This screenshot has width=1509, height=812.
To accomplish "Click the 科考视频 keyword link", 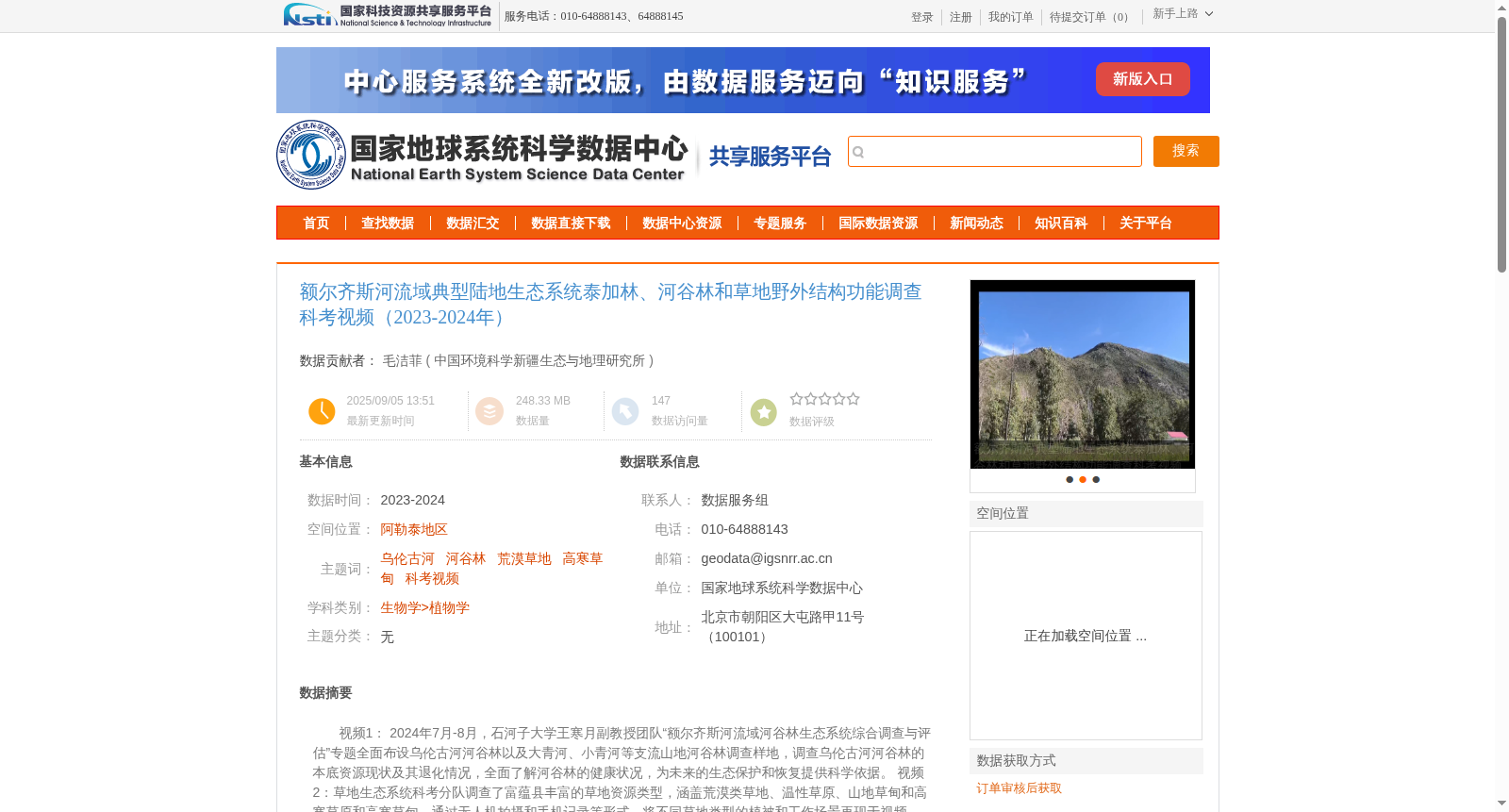I will point(432,578).
